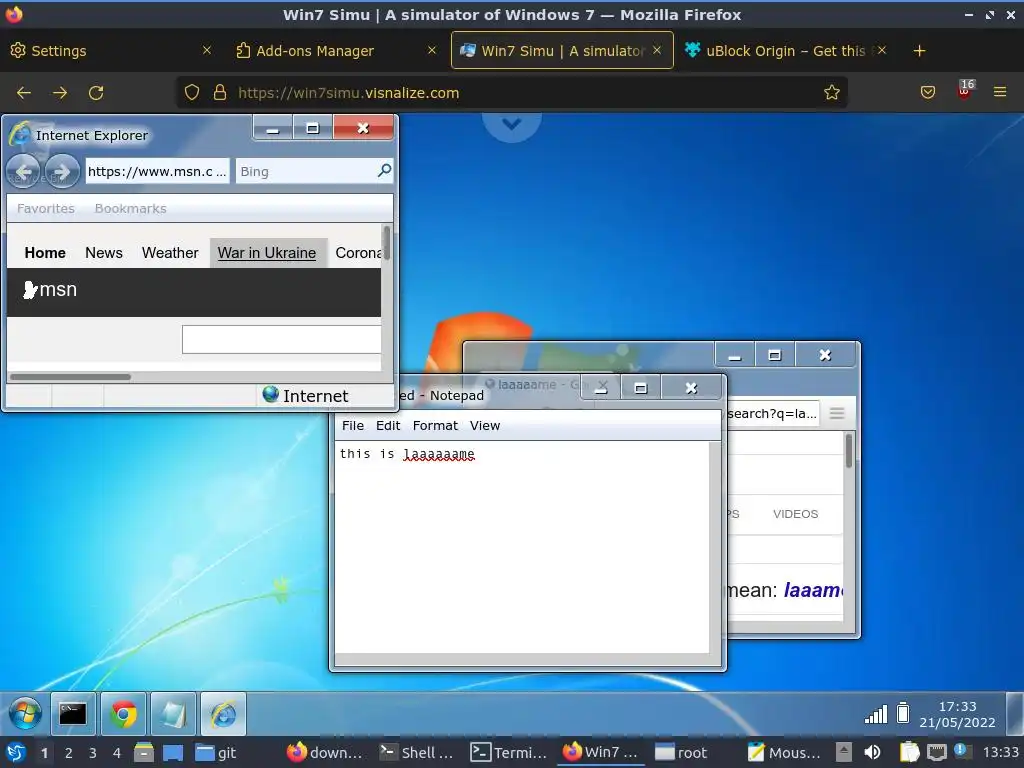1024x768 pixels.
Task: Click the Chrome window address bar
Action: 771,413
